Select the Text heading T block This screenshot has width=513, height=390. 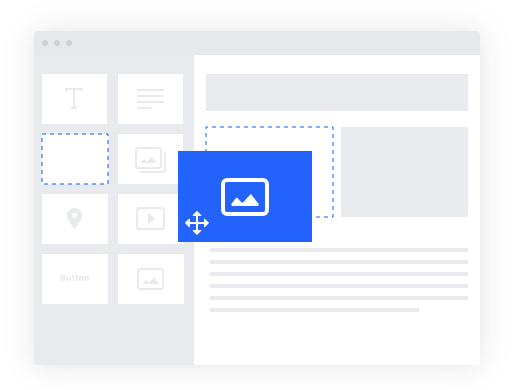(x=74, y=99)
